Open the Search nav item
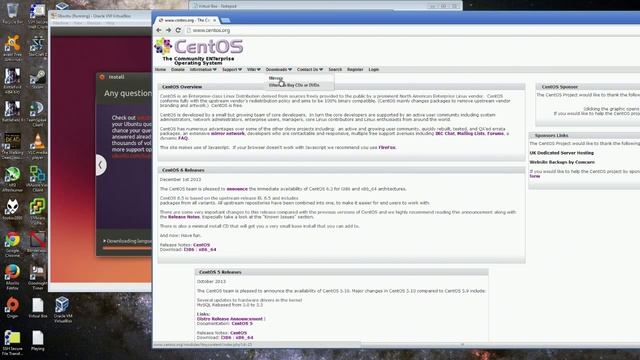 pyautogui.click(x=335, y=70)
